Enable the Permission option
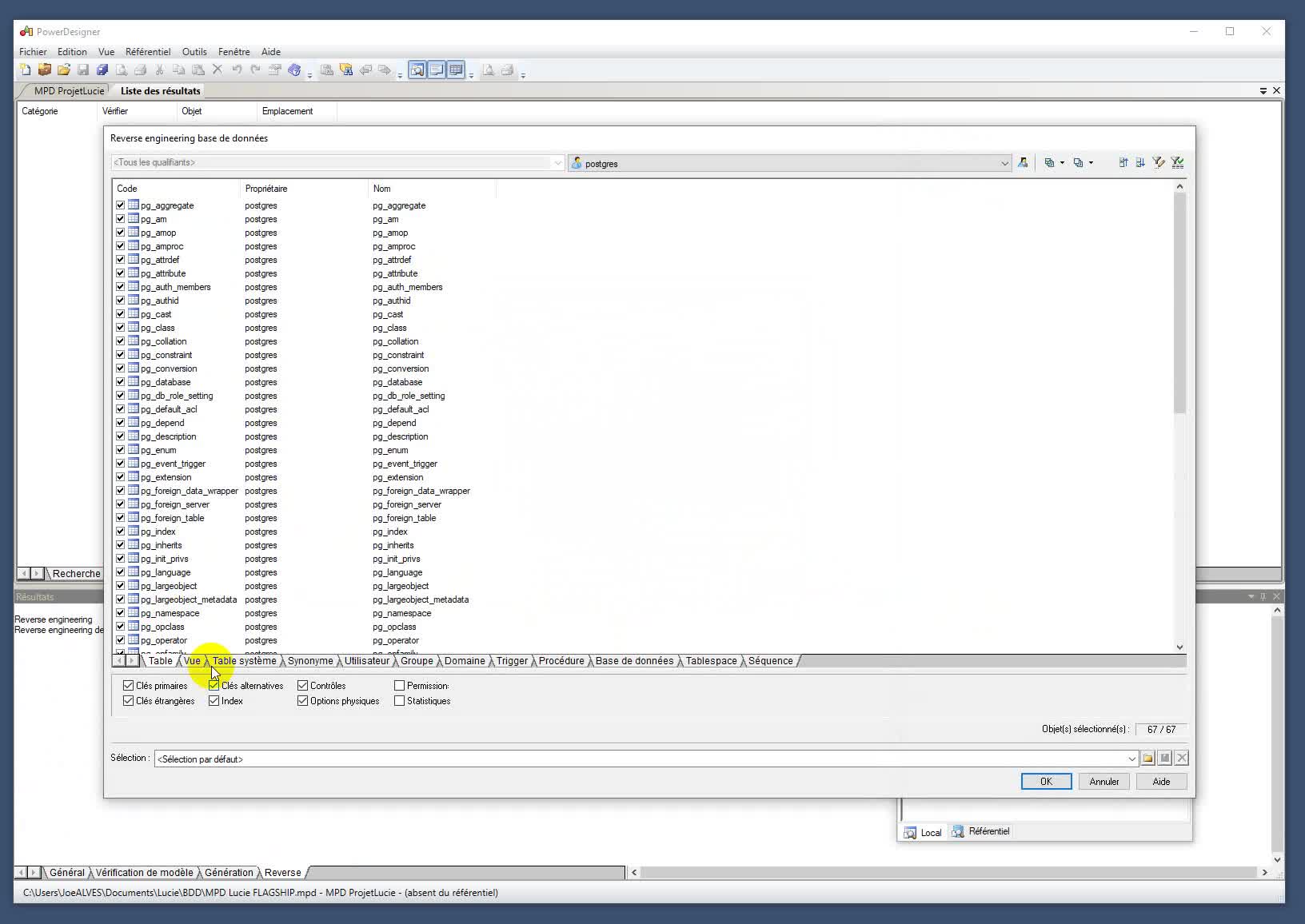 click(x=399, y=685)
